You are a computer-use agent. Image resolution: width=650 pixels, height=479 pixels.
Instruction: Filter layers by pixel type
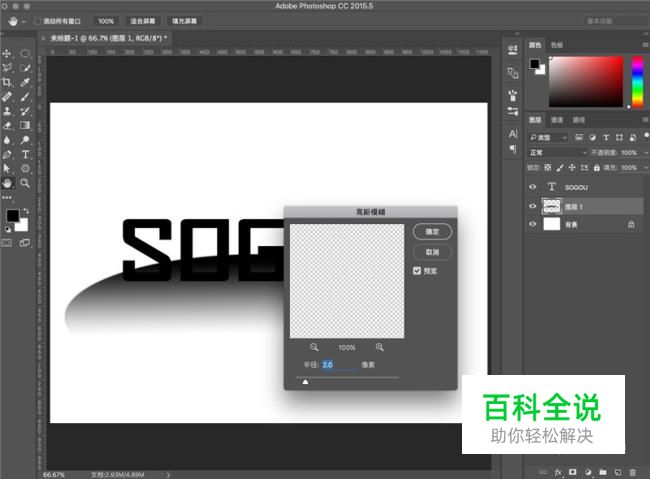coord(579,137)
